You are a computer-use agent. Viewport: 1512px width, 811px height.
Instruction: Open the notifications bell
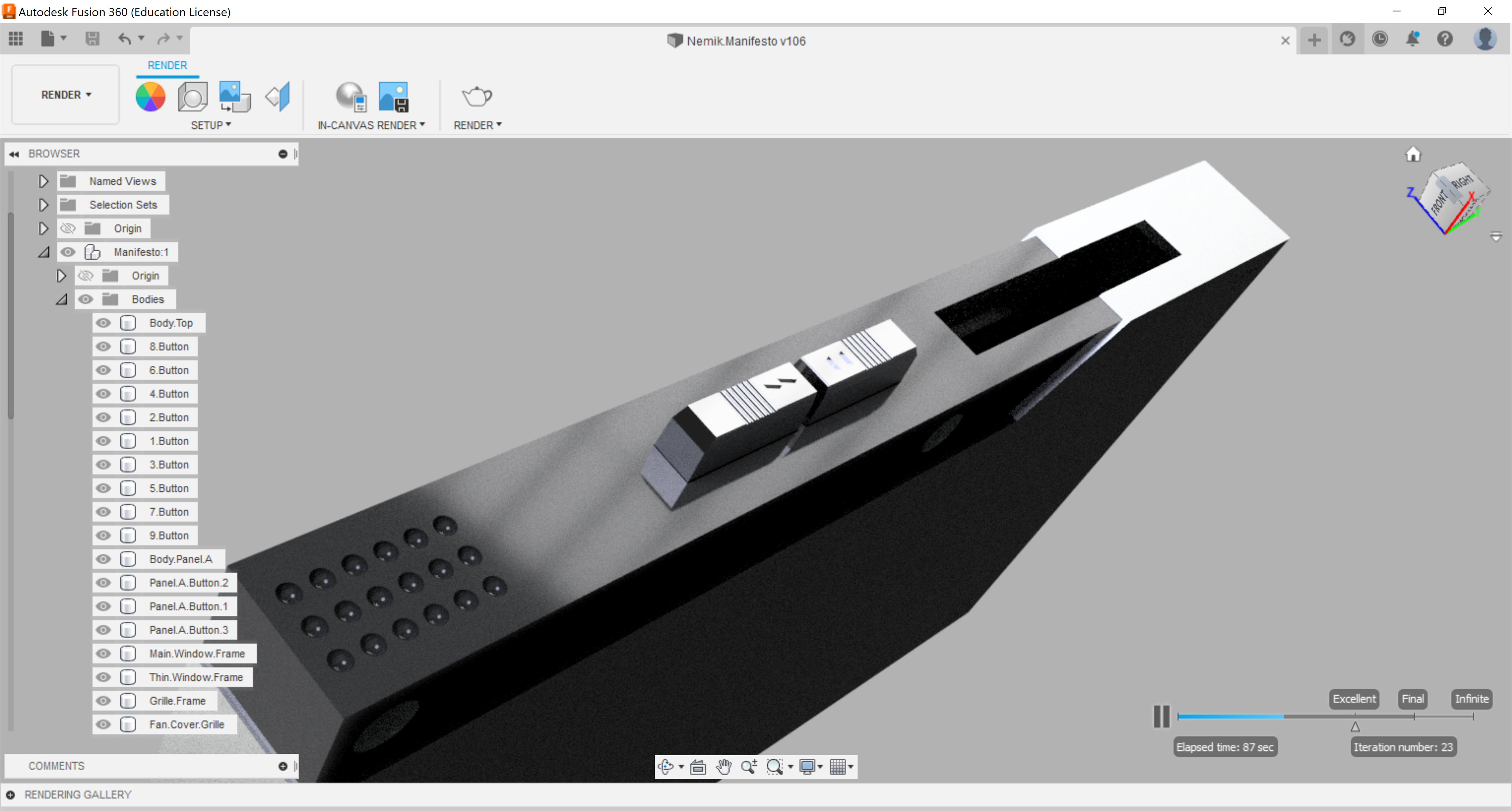[x=1412, y=39]
